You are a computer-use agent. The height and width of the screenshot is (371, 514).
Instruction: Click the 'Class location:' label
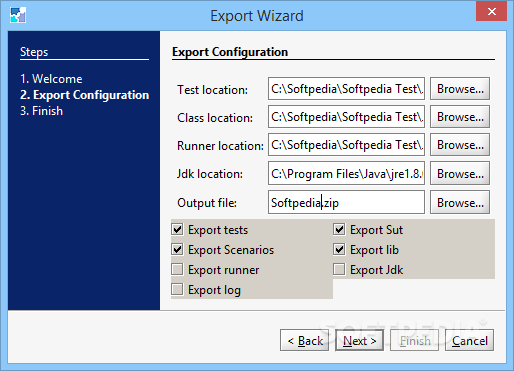tap(215, 118)
